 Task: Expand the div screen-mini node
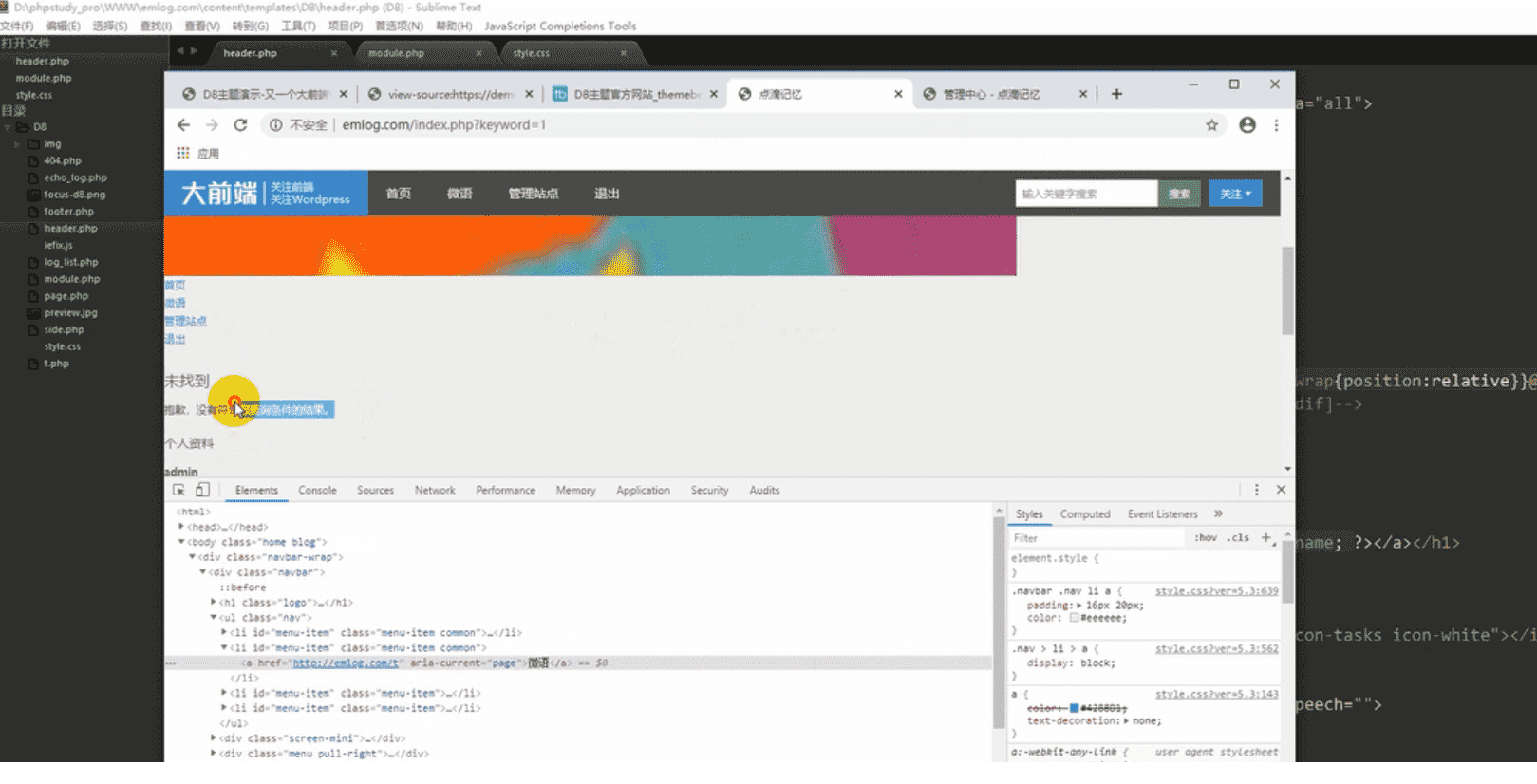213,738
